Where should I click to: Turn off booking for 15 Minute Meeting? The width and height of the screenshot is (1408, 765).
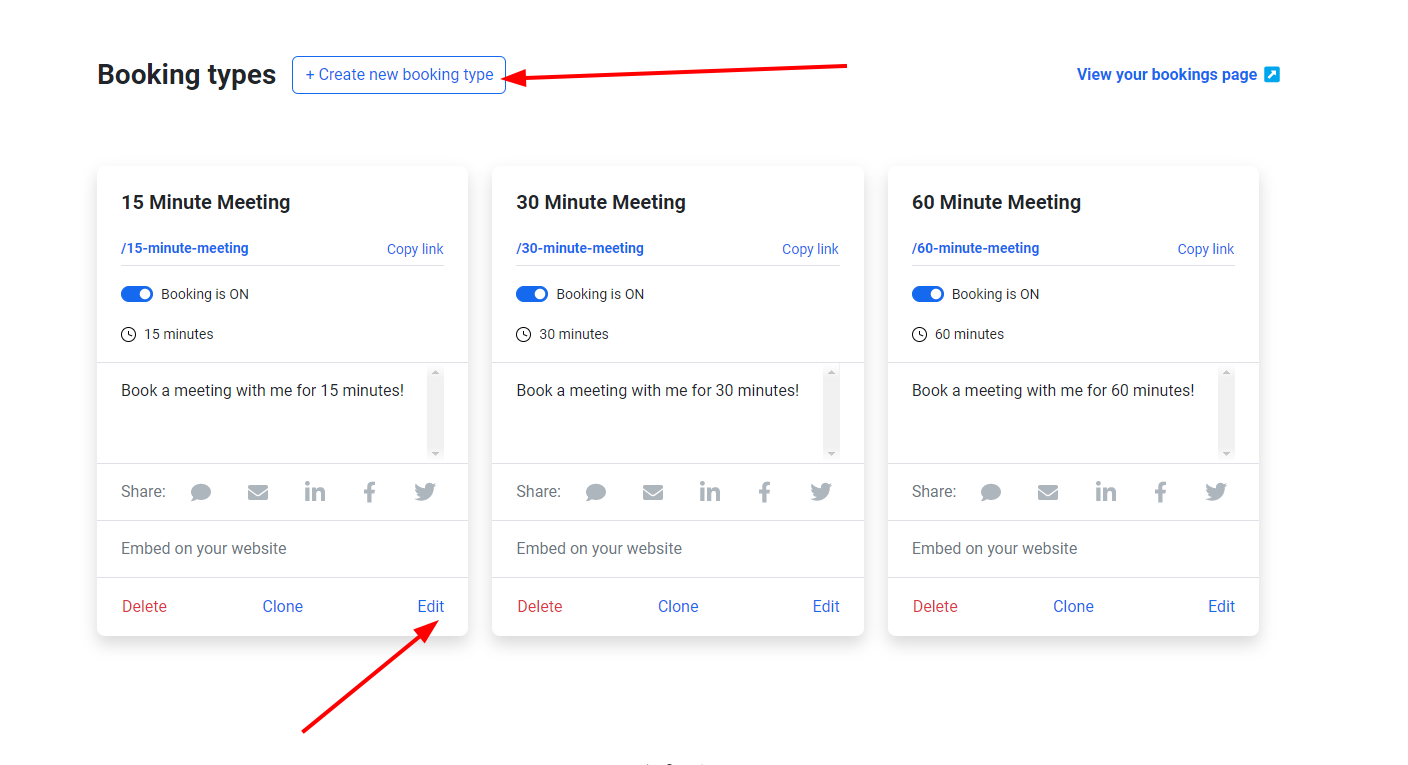coord(137,294)
